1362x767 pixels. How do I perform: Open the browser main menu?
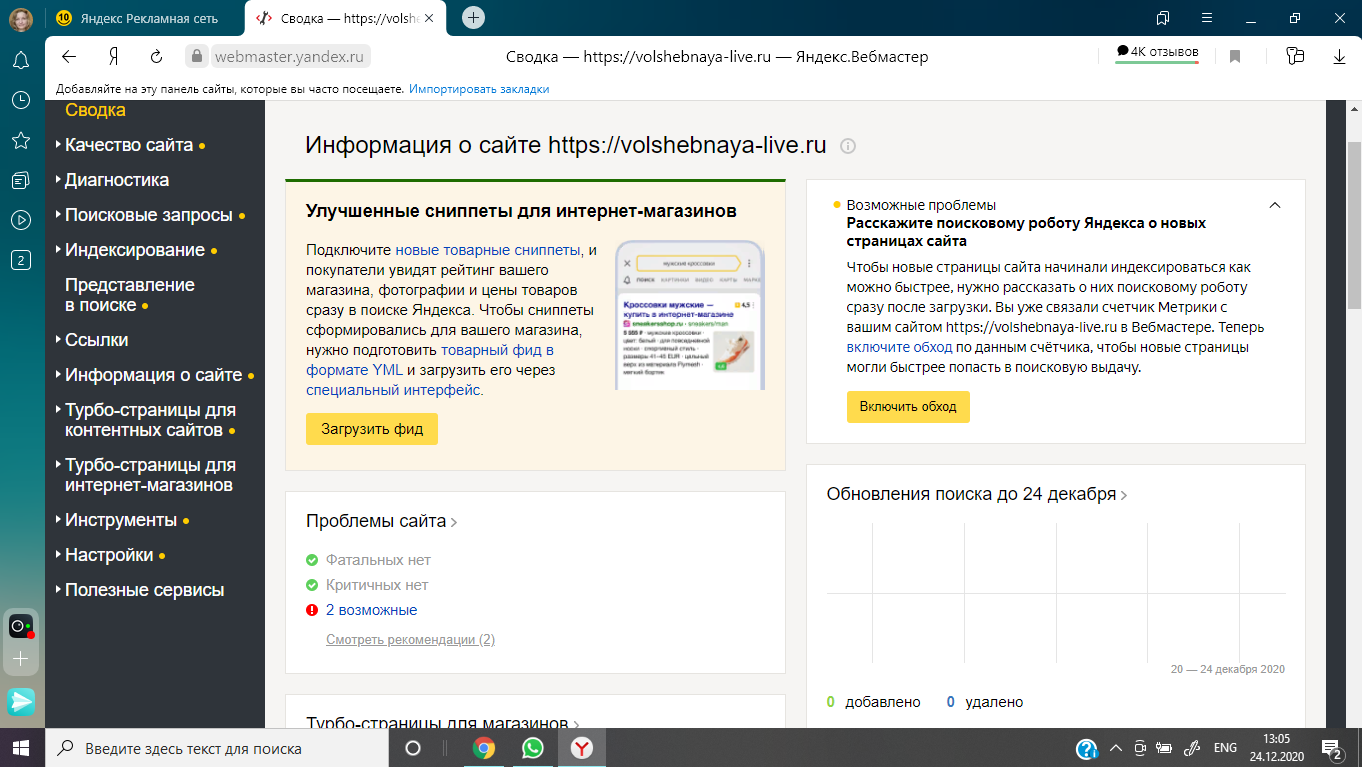tap(1207, 18)
